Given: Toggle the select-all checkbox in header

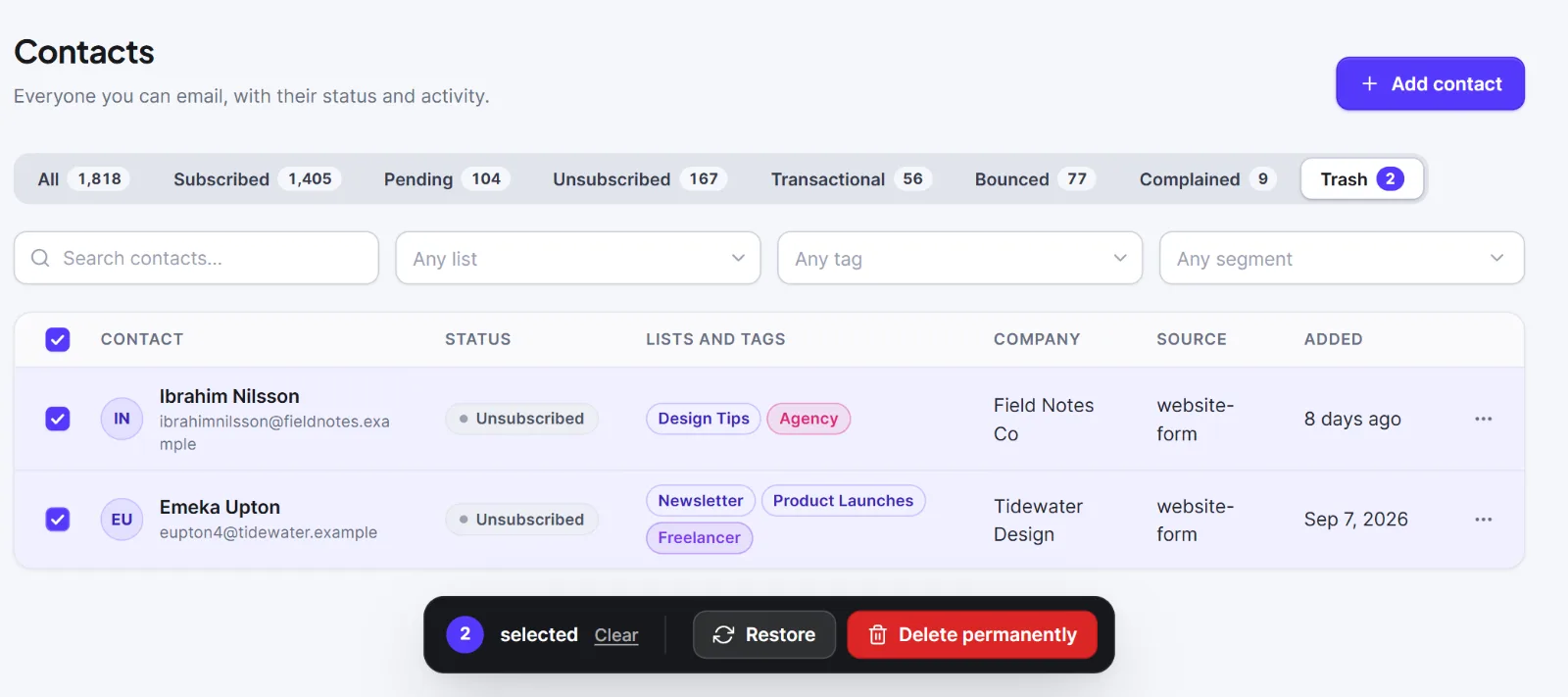Looking at the screenshot, I should 58,339.
